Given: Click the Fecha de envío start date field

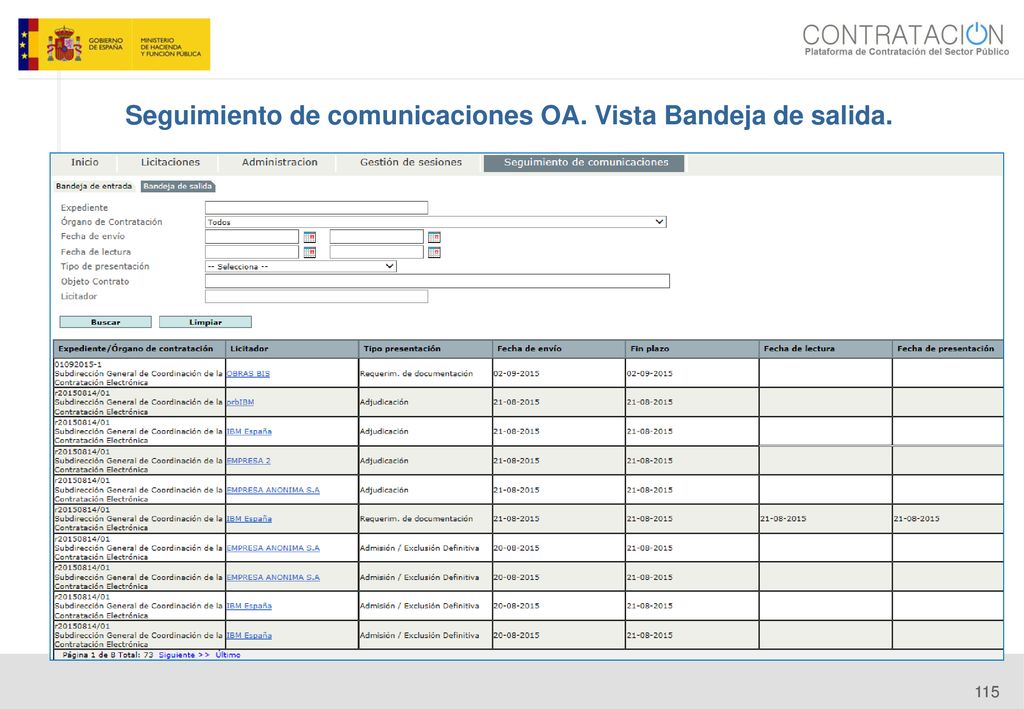Looking at the screenshot, I should click(x=252, y=236).
